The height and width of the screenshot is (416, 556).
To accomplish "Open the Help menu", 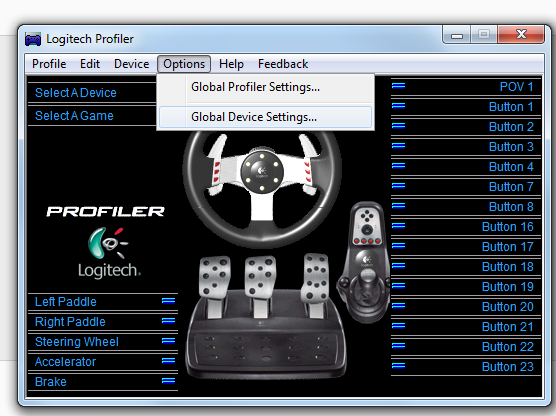I will 231,64.
